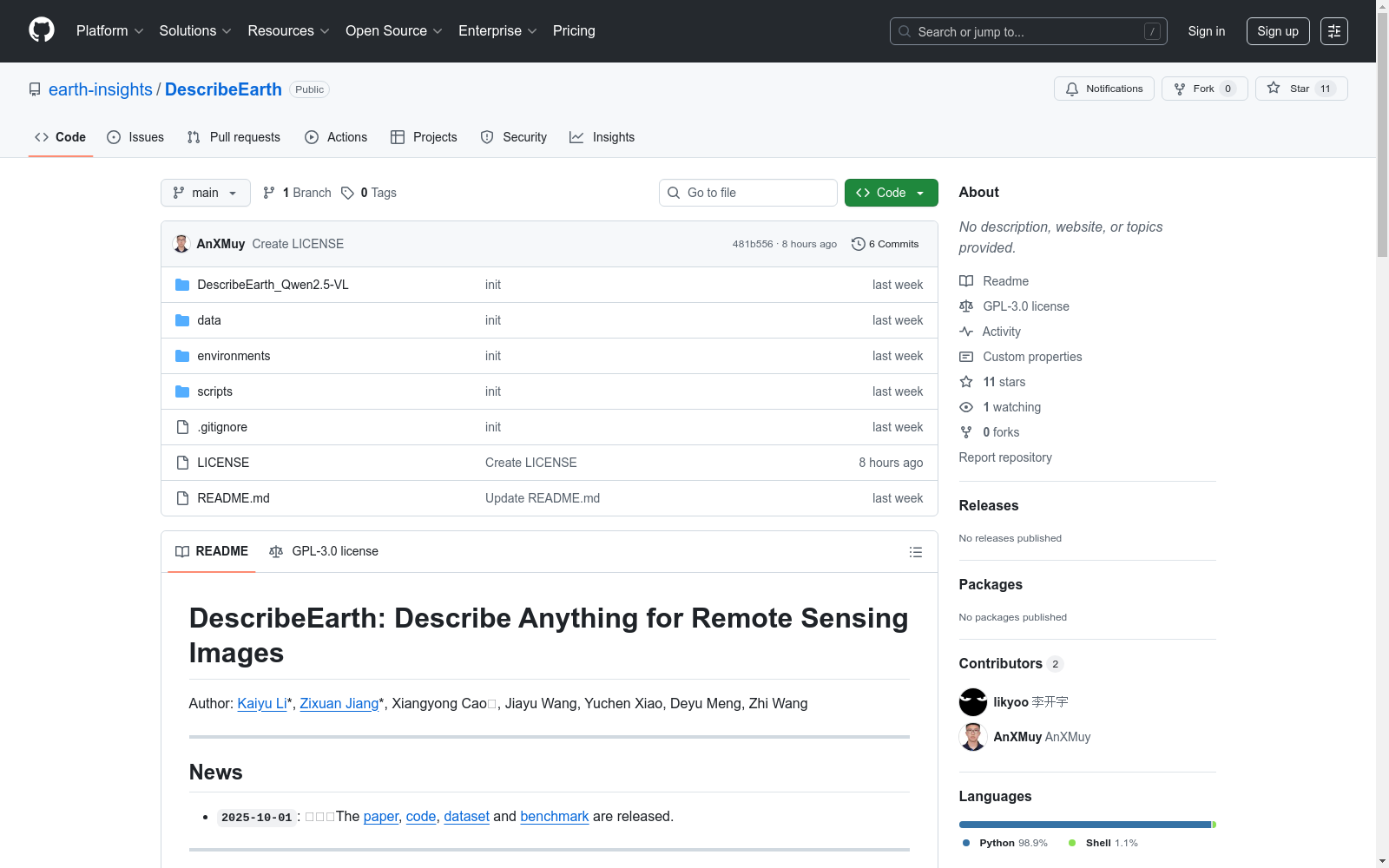
Task: Click the data folder icon
Action: pos(182,320)
